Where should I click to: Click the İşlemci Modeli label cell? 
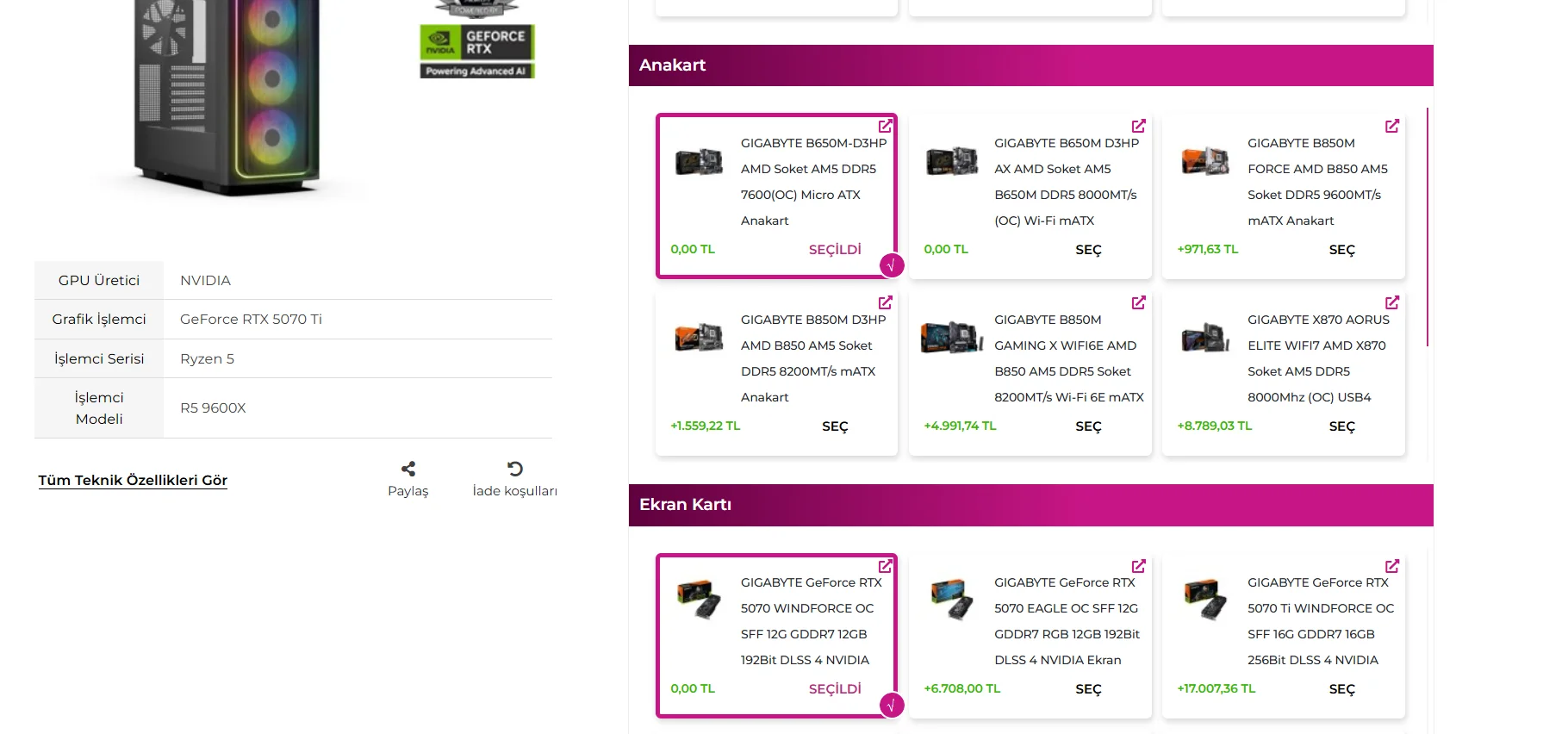pyautogui.click(x=99, y=408)
